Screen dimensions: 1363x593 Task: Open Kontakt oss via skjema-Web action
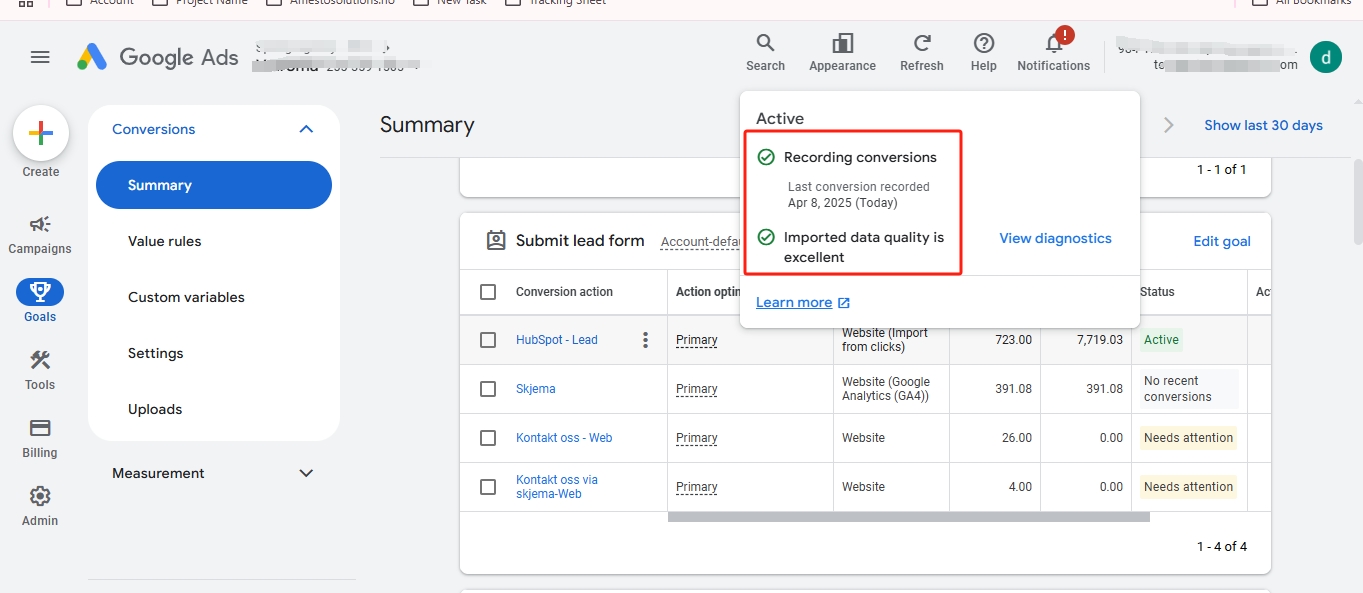[557, 487]
